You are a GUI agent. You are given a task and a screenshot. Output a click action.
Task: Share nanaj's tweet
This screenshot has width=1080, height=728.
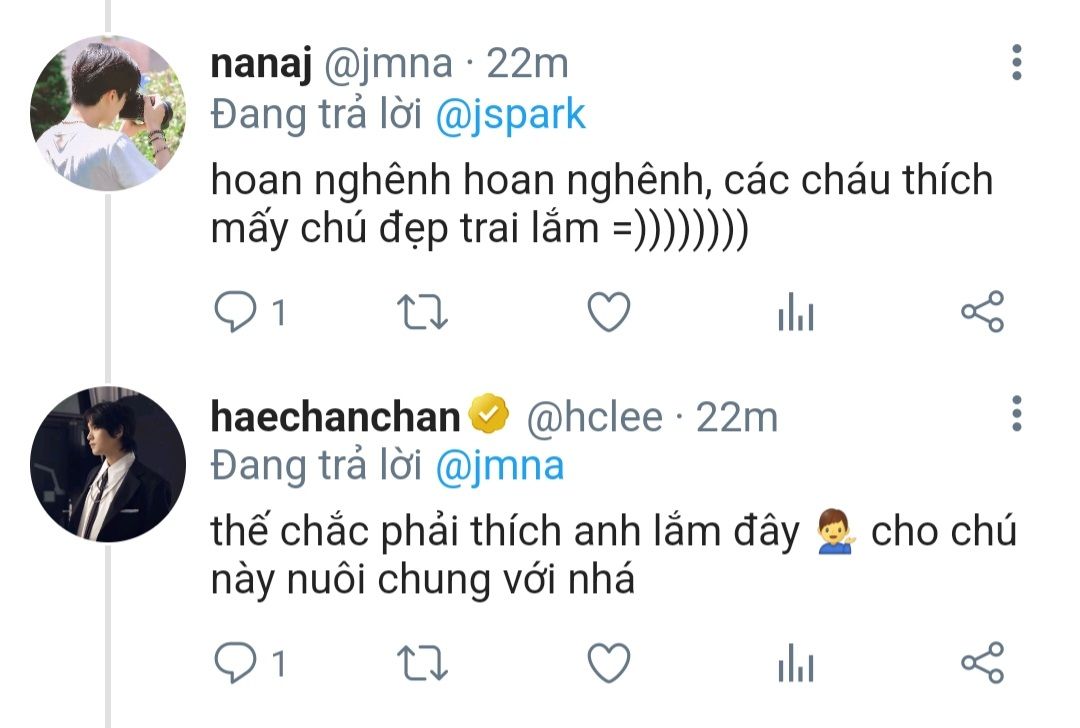981,313
